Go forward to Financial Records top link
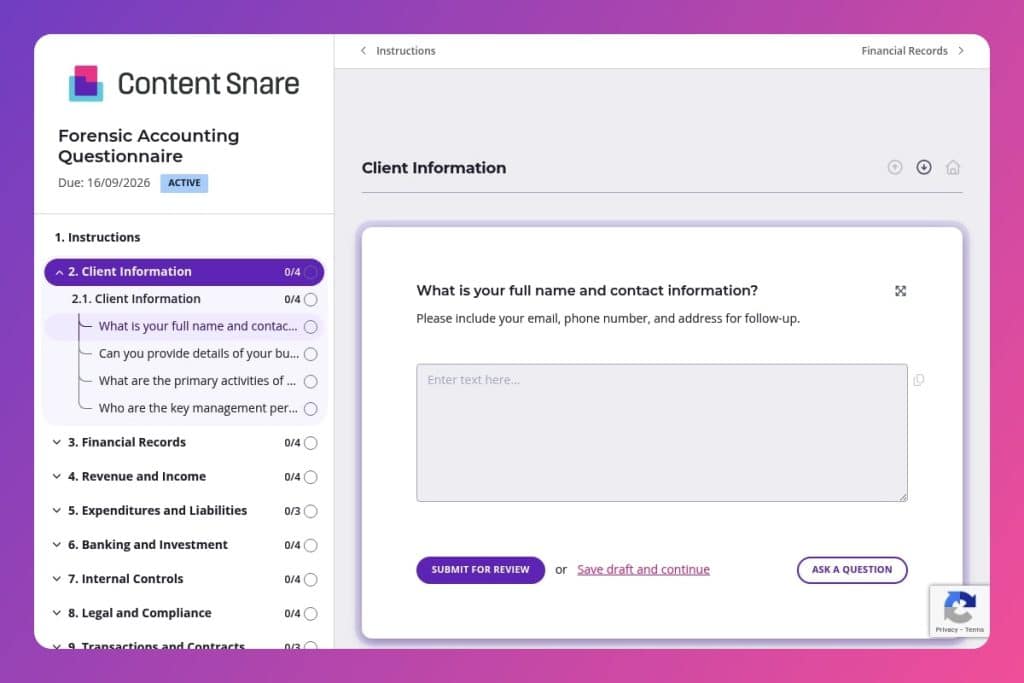Viewport: 1024px width, 683px height. 904,50
